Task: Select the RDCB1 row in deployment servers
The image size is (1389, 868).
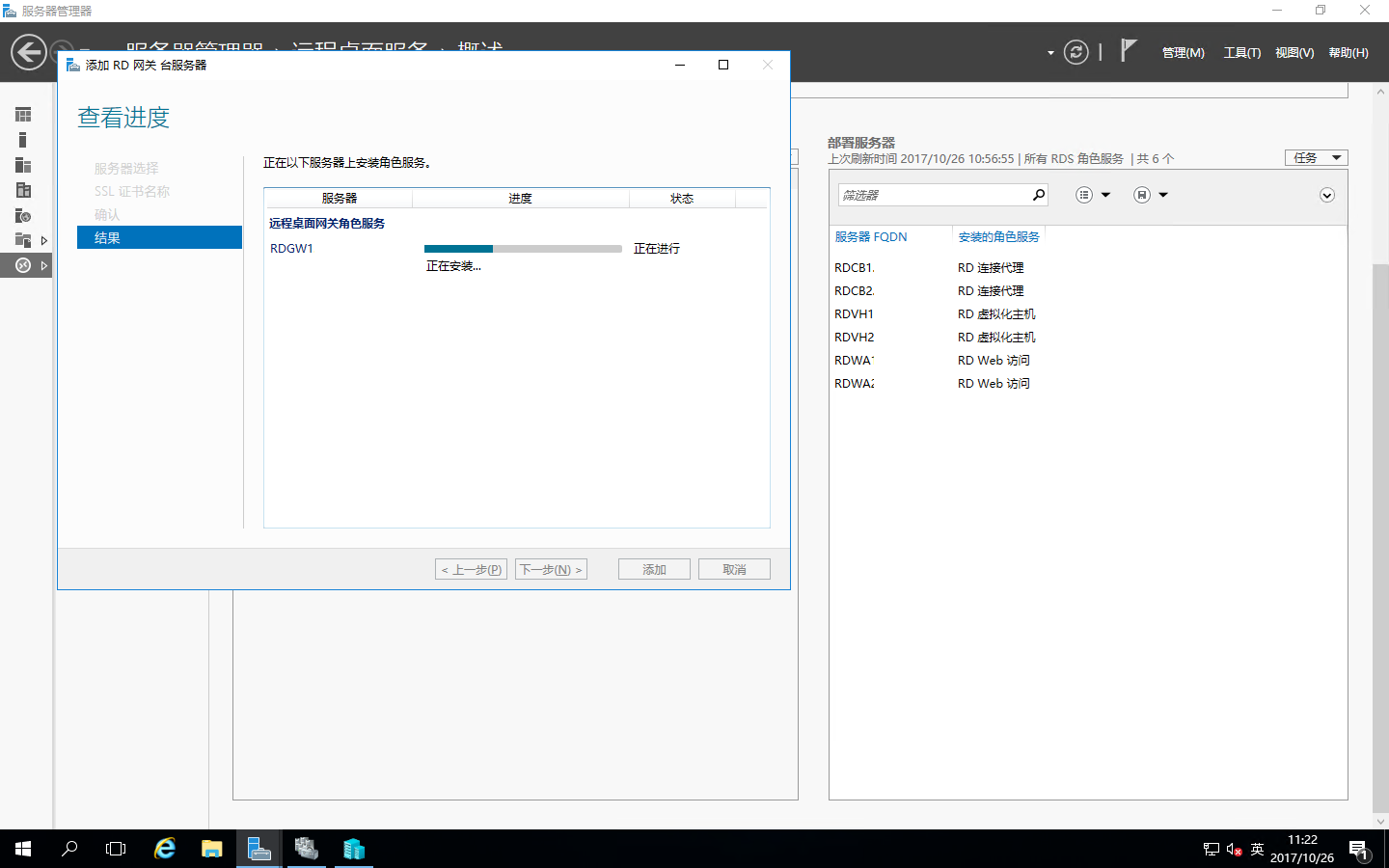Action: coord(1088,267)
